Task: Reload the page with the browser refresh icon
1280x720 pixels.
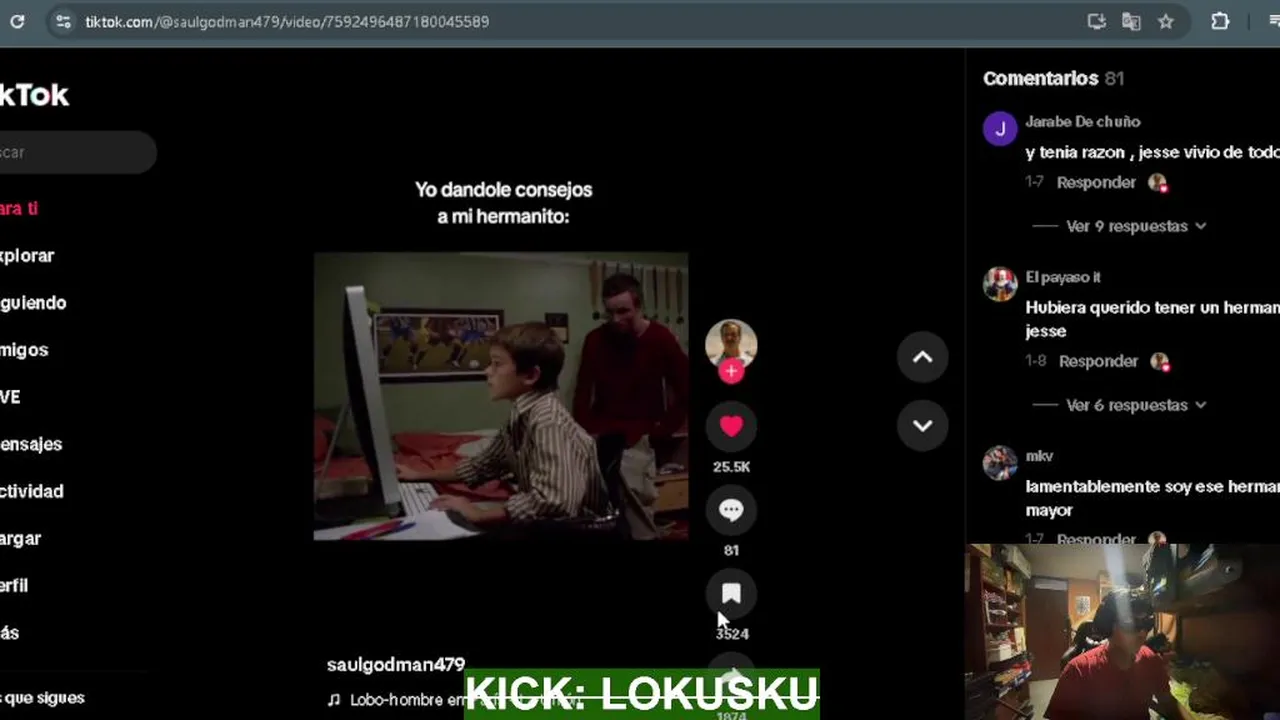Action: tap(17, 21)
